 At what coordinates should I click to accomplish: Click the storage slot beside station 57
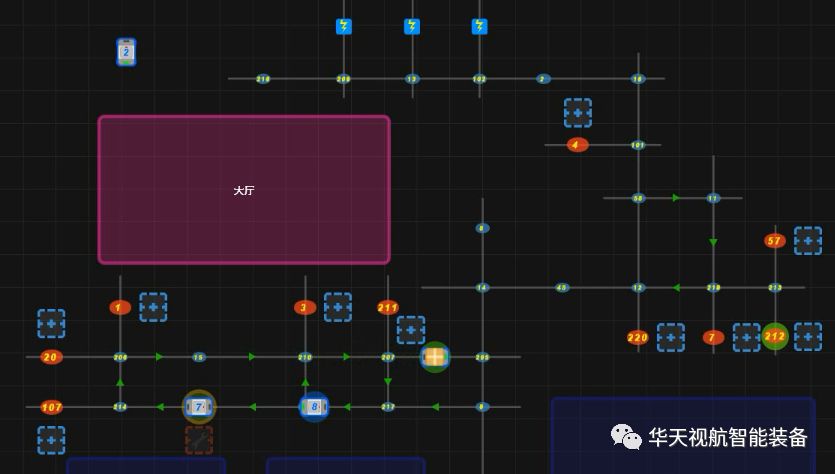point(808,241)
